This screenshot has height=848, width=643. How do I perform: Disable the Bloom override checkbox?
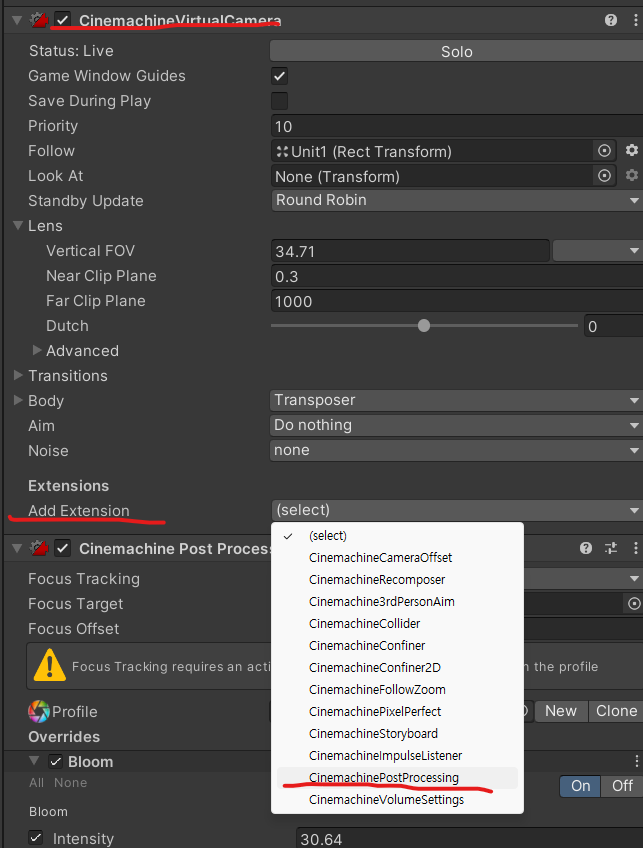pos(56,762)
